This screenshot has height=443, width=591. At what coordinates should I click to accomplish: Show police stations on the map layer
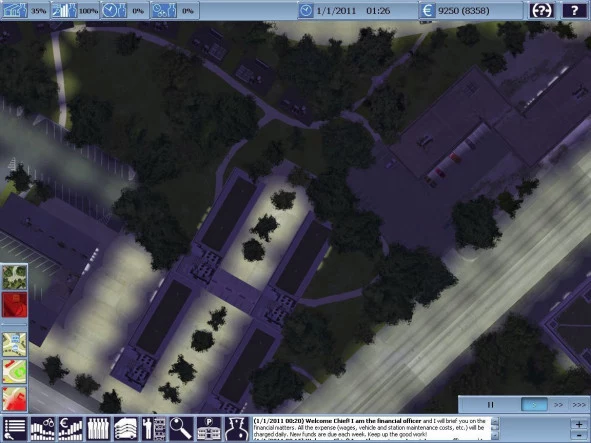tap(14, 344)
